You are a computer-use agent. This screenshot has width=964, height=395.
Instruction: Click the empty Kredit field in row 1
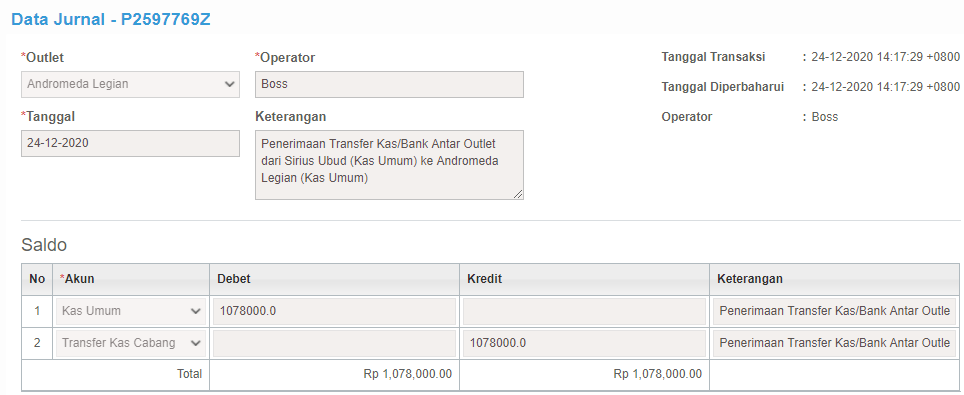(584, 311)
